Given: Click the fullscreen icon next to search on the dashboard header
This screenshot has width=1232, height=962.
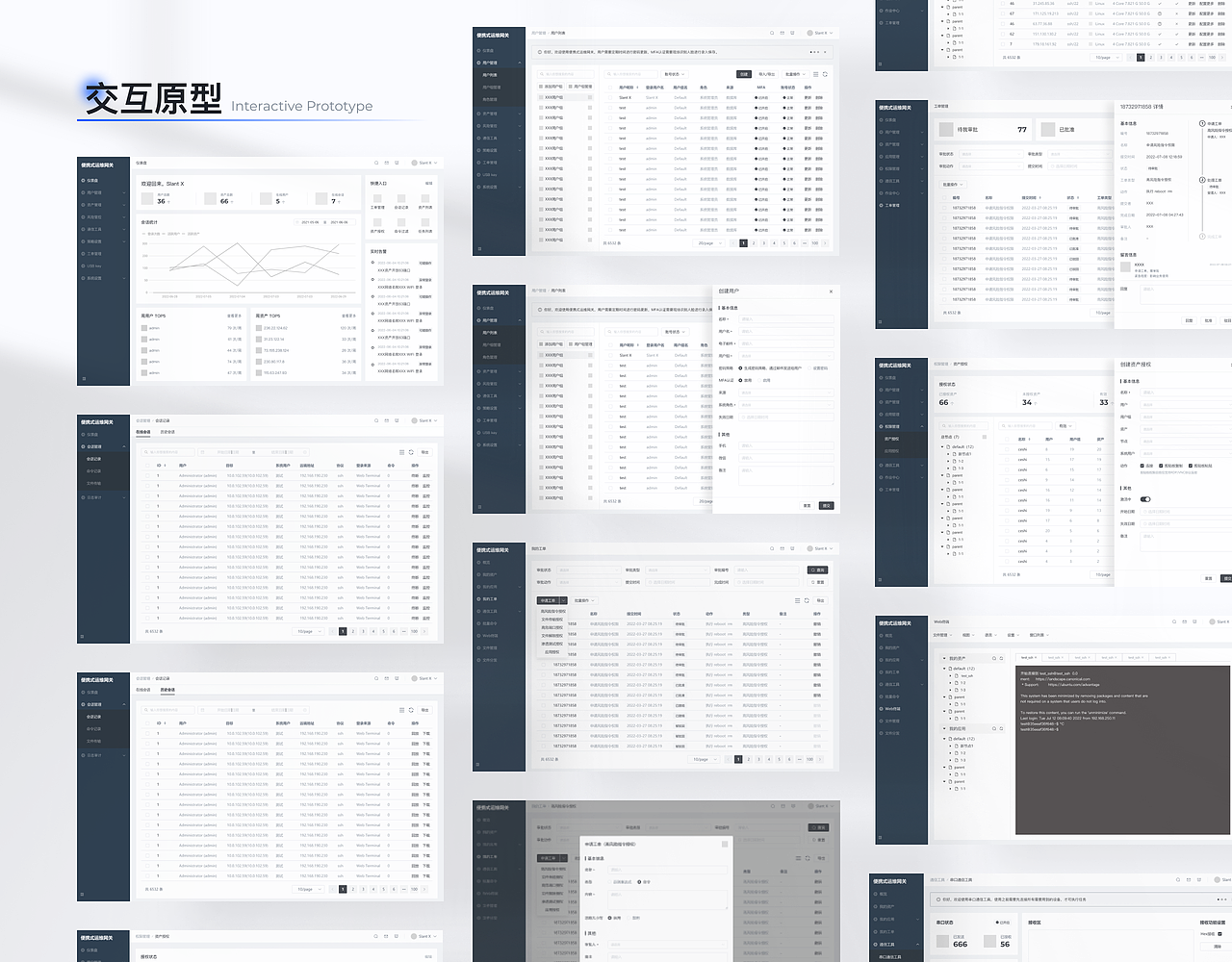Looking at the screenshot, I should [387, 163].
